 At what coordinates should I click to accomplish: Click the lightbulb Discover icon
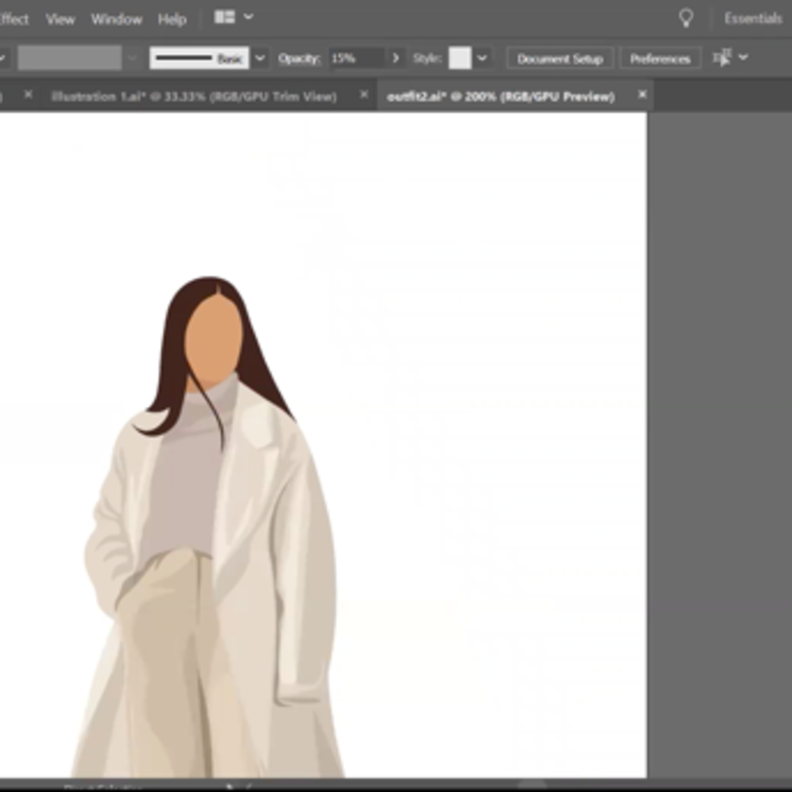686,18
